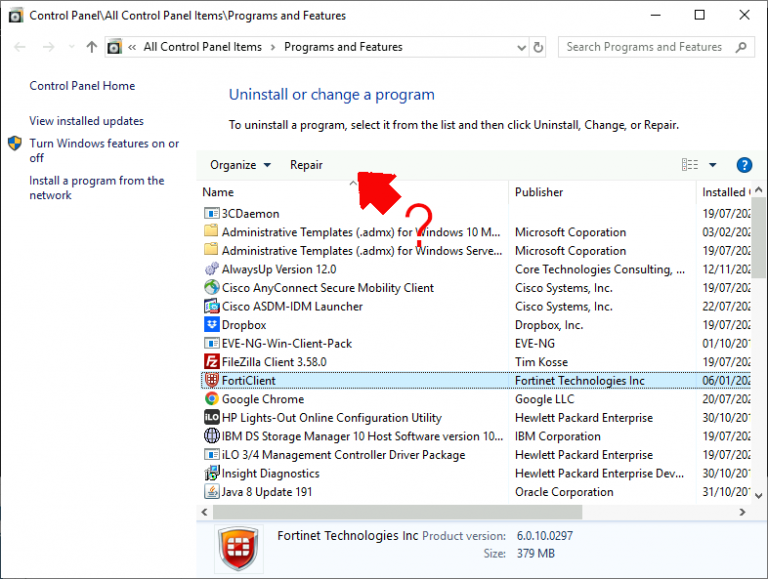Screen dimensions: 768x579
Task: Click the Windows Server admin templates folder icon
Action: (211, 250)
